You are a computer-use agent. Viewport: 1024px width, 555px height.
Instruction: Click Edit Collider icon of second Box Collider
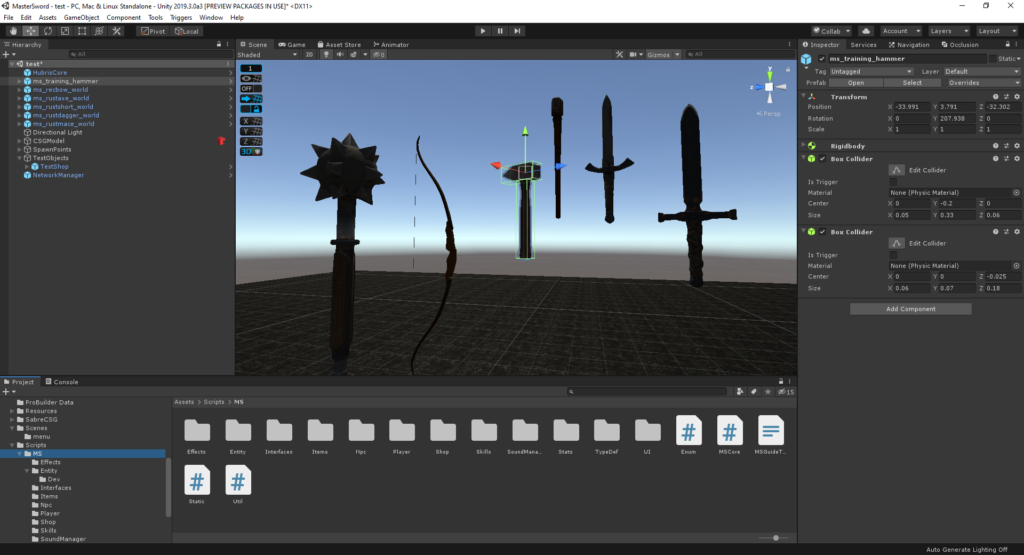pos(897,243)
